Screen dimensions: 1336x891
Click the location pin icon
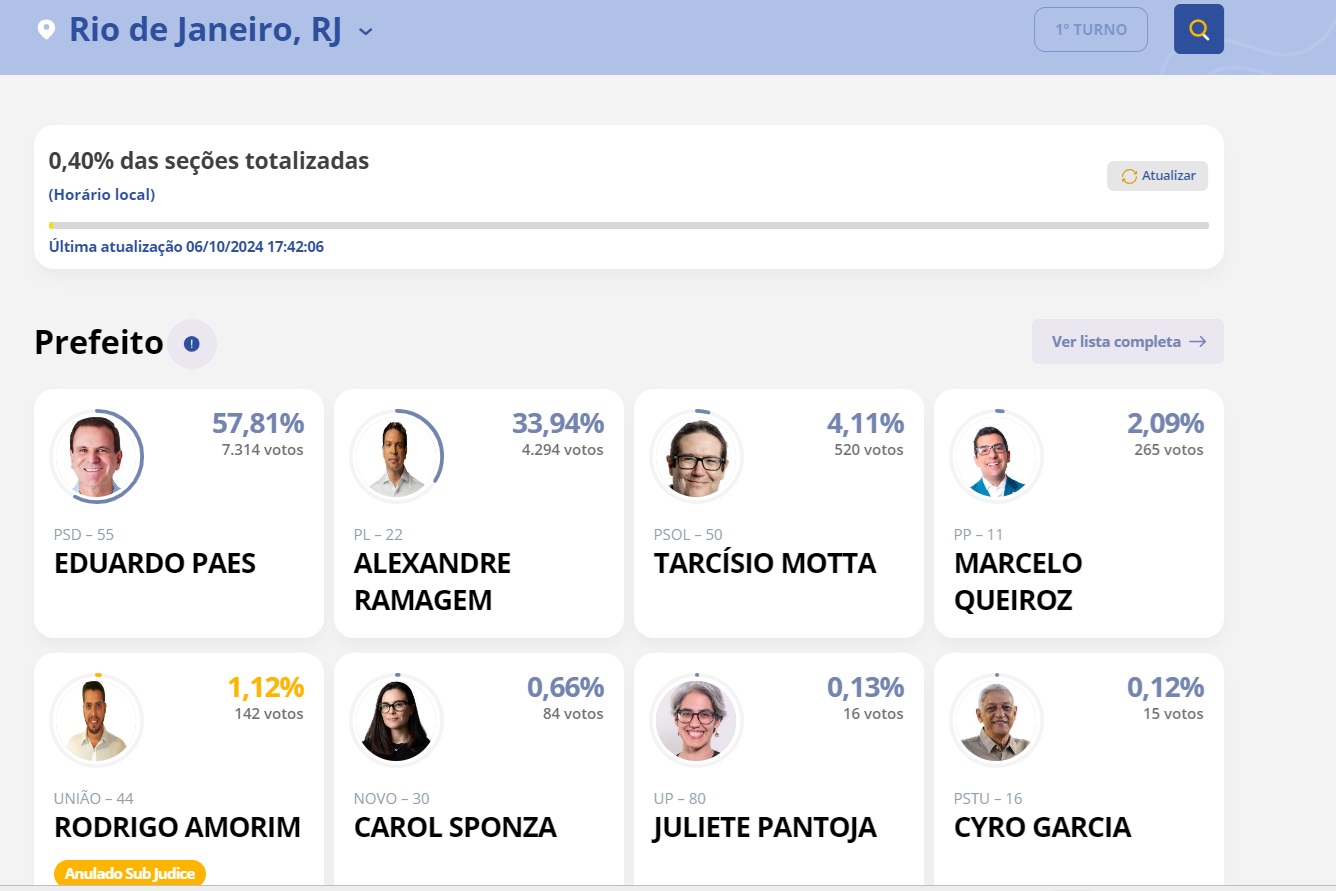click(46, 29)
